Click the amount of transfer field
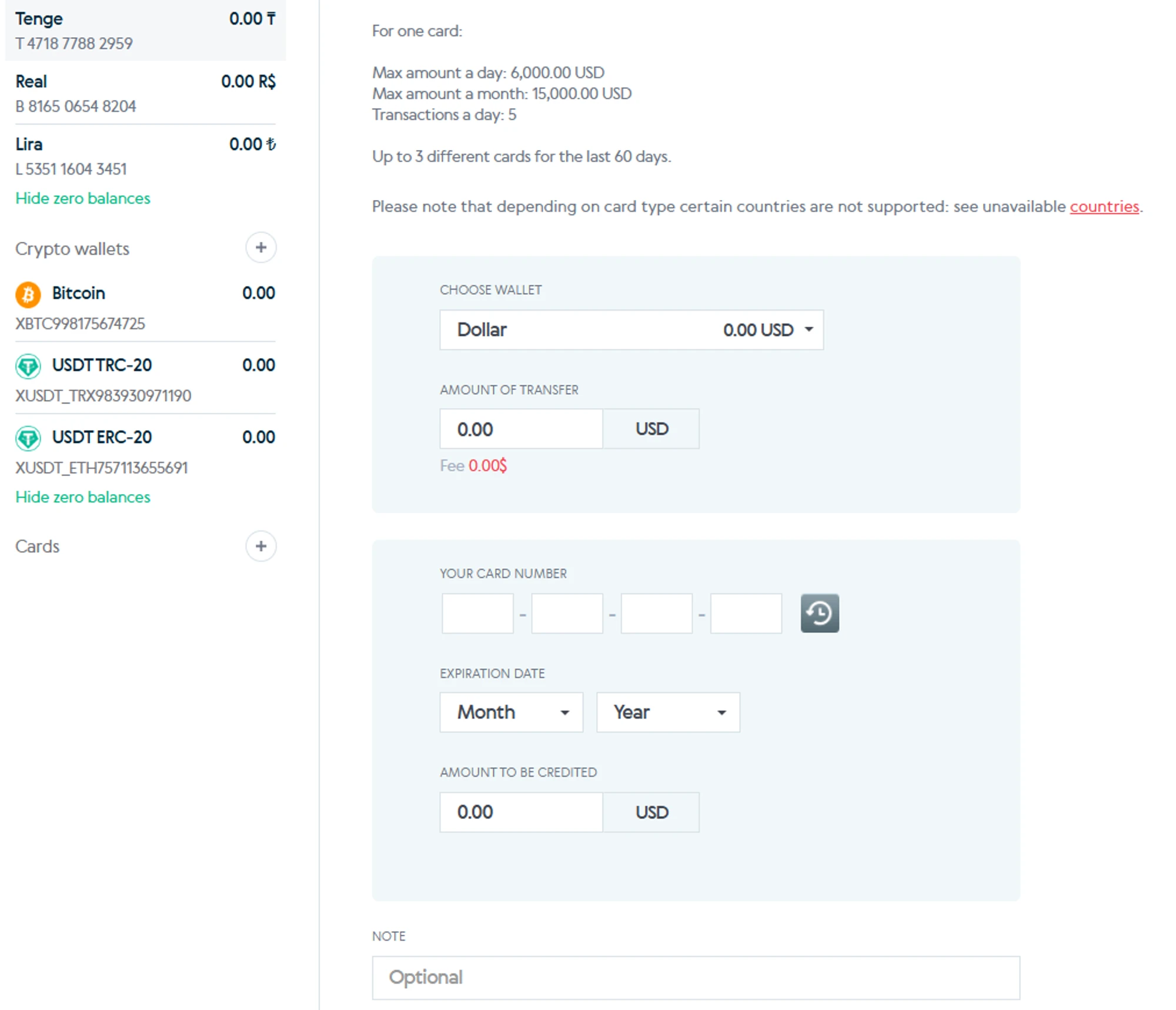Screen dimensions: 1176x1010 (x=521, y=429)
